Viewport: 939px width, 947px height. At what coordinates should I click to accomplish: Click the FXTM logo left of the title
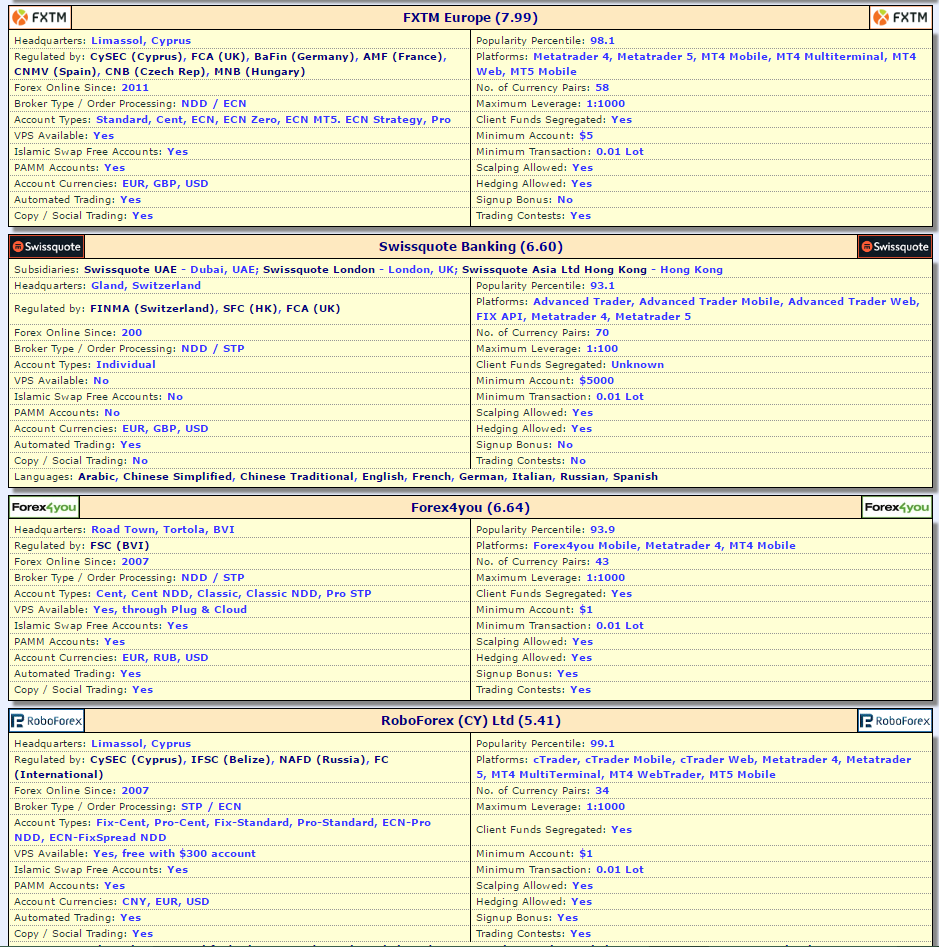click(x=40, y=18)
